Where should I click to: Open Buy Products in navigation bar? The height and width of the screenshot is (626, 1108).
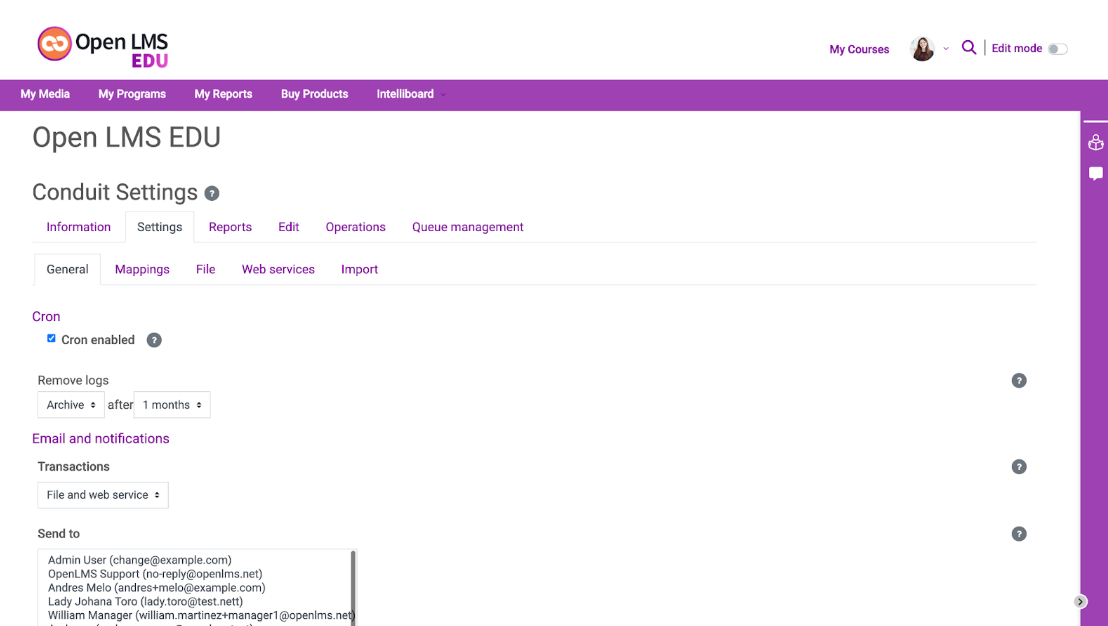pyautogui.click(x=314, y=94)
